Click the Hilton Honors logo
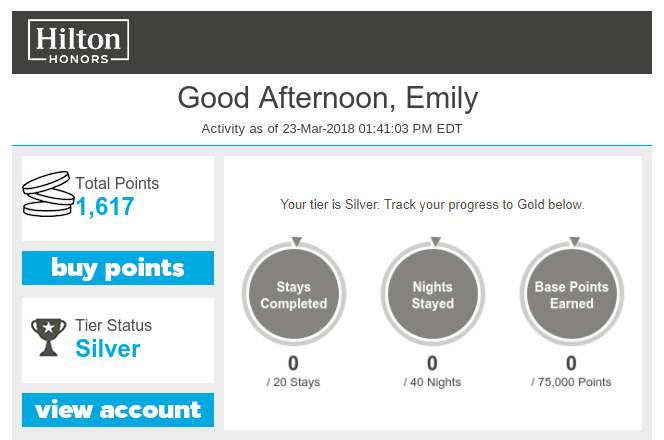The width and height of the screenshot is (664, 440). tap(79, 41)
